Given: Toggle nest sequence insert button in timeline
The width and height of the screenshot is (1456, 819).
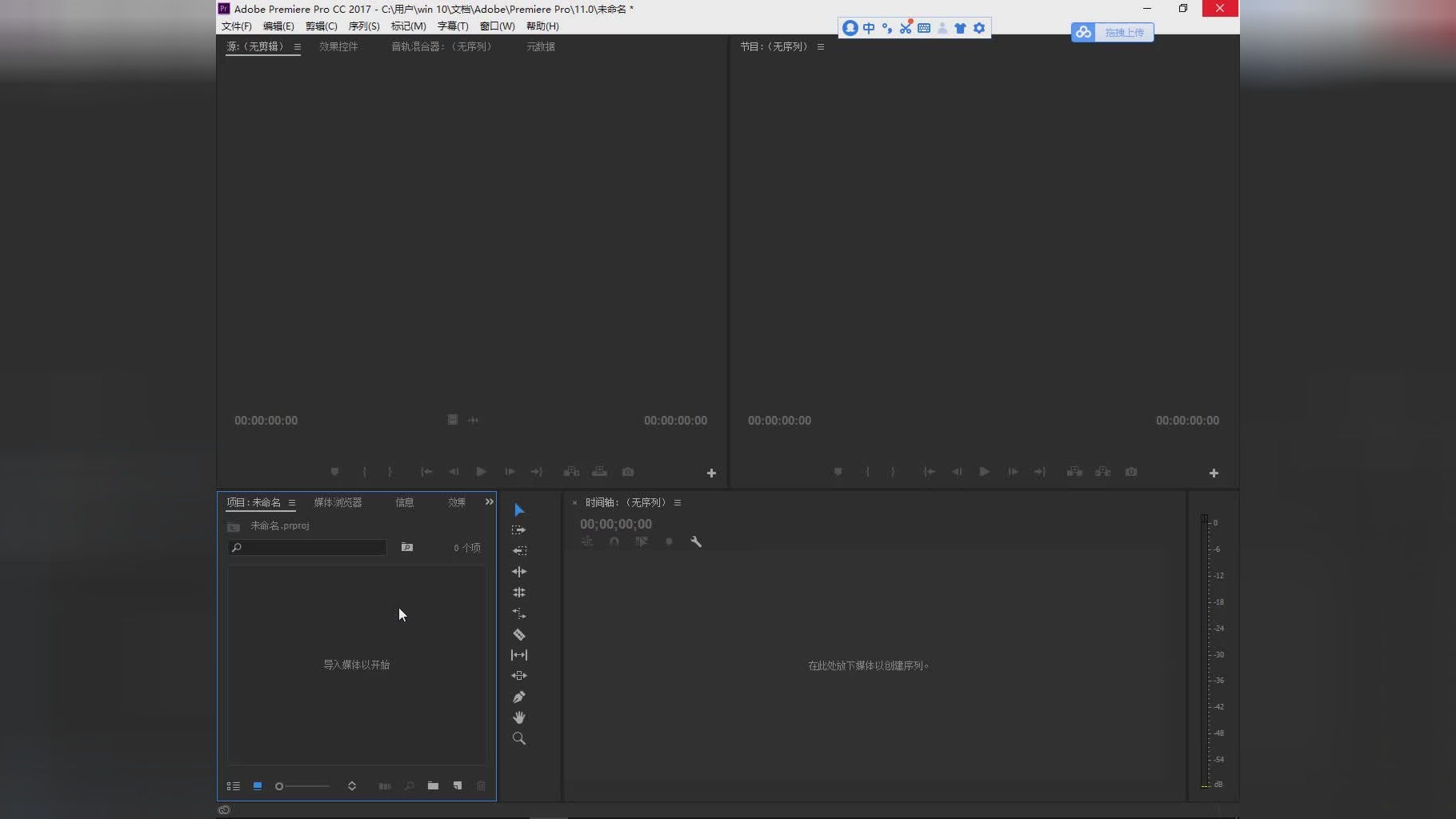Looking at the screenshot, I should point(587,541).
